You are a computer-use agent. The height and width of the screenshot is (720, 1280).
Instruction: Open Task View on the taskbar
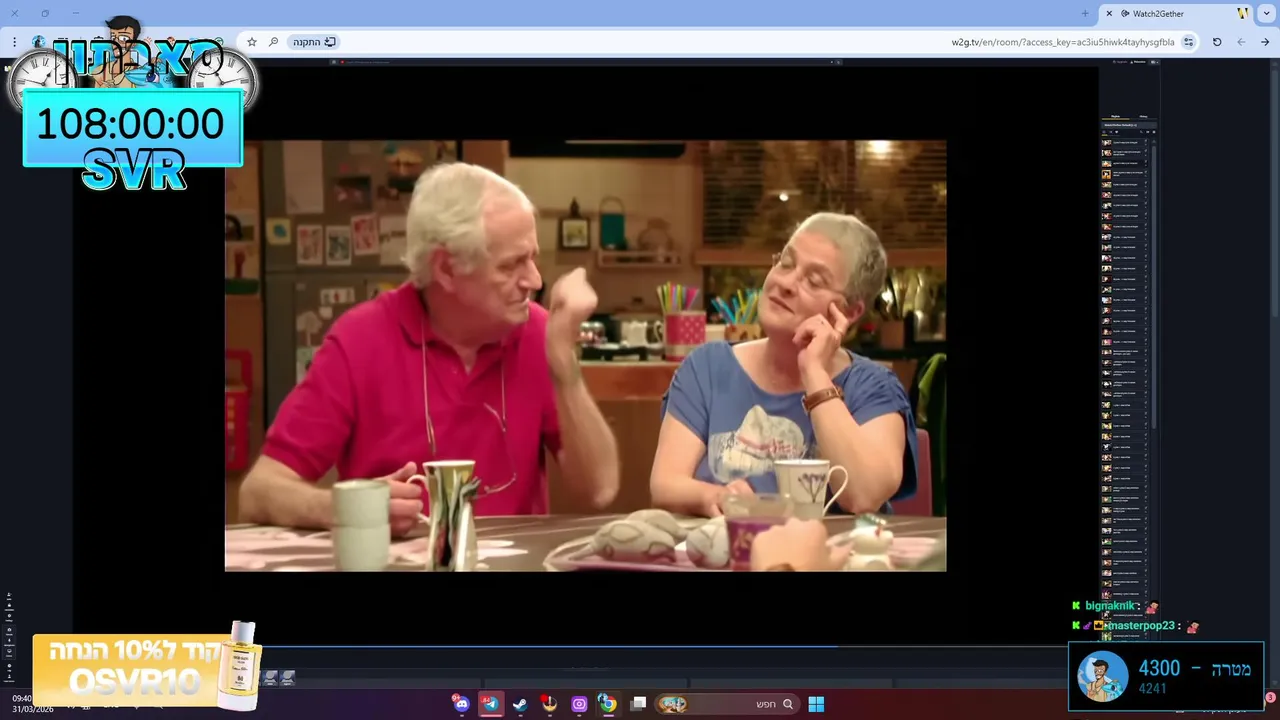[x=638, y=704]
